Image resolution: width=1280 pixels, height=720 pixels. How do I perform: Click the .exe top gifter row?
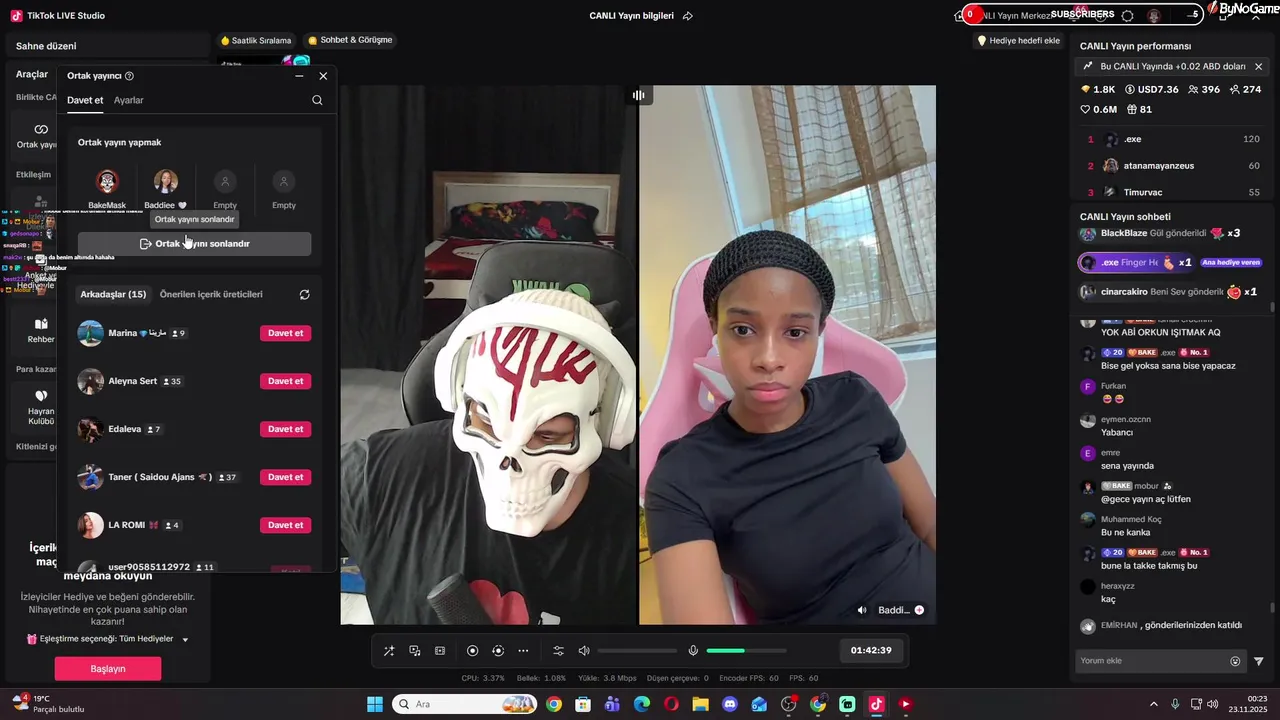pos(1173,139)
